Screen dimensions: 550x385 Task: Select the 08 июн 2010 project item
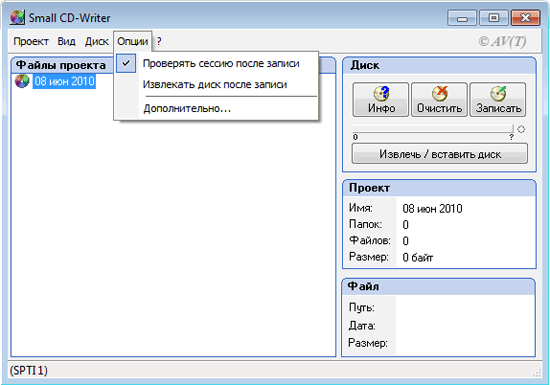(x=64, y=81)
